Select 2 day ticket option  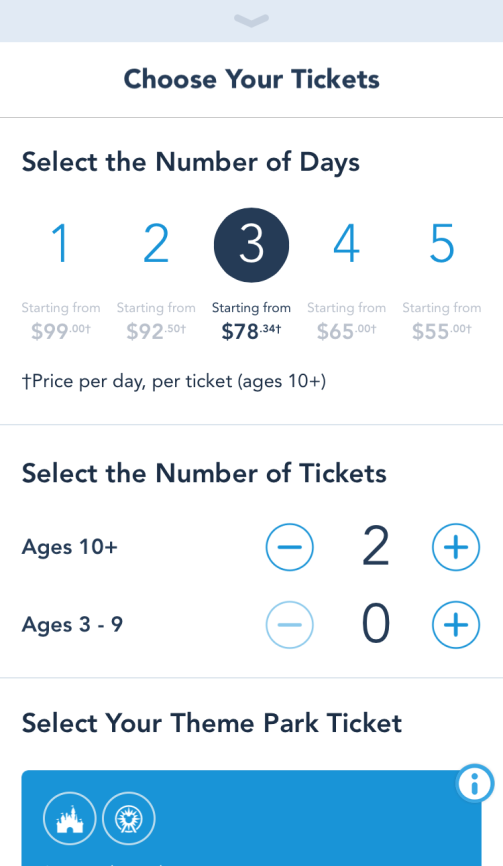pyautogui.click(x=156, y=244)
